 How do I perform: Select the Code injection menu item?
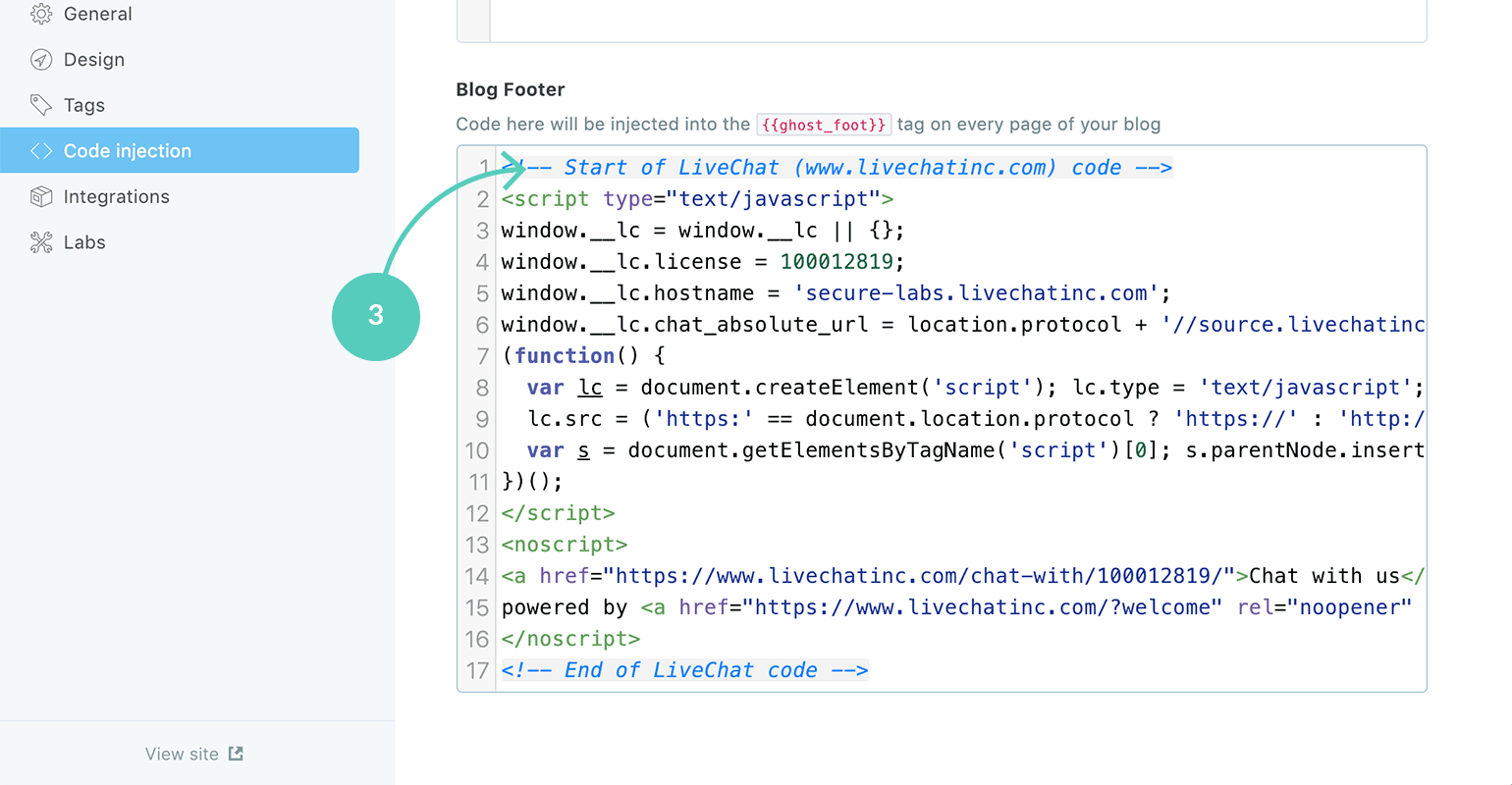(x=180, y=150)
